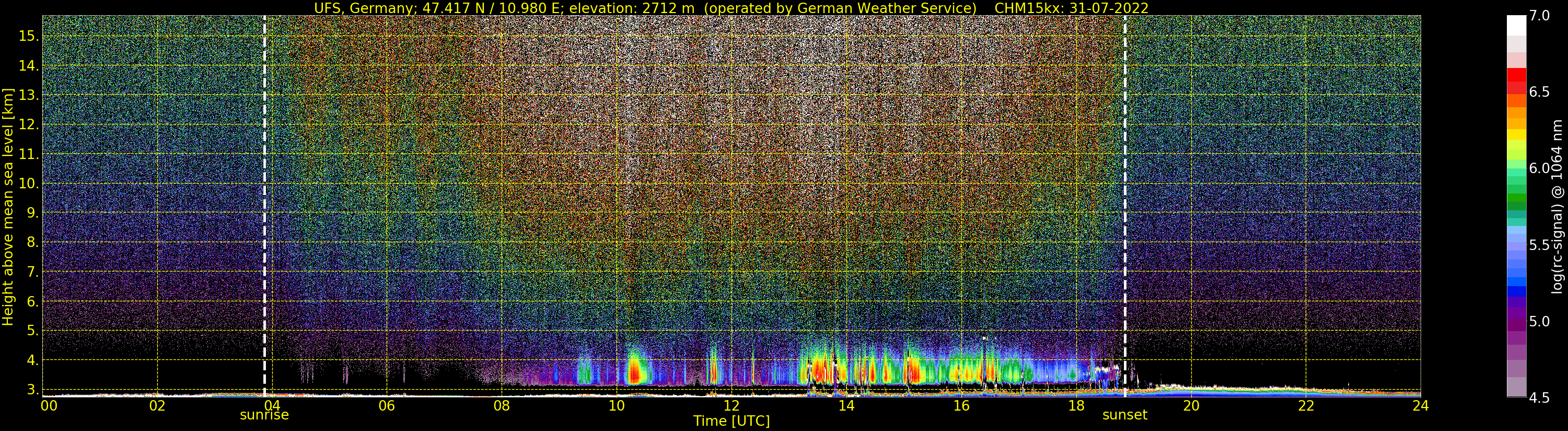The image size is (1568, 431).
Task: Click the white dashed sunrise marker line
Action: 264,206
